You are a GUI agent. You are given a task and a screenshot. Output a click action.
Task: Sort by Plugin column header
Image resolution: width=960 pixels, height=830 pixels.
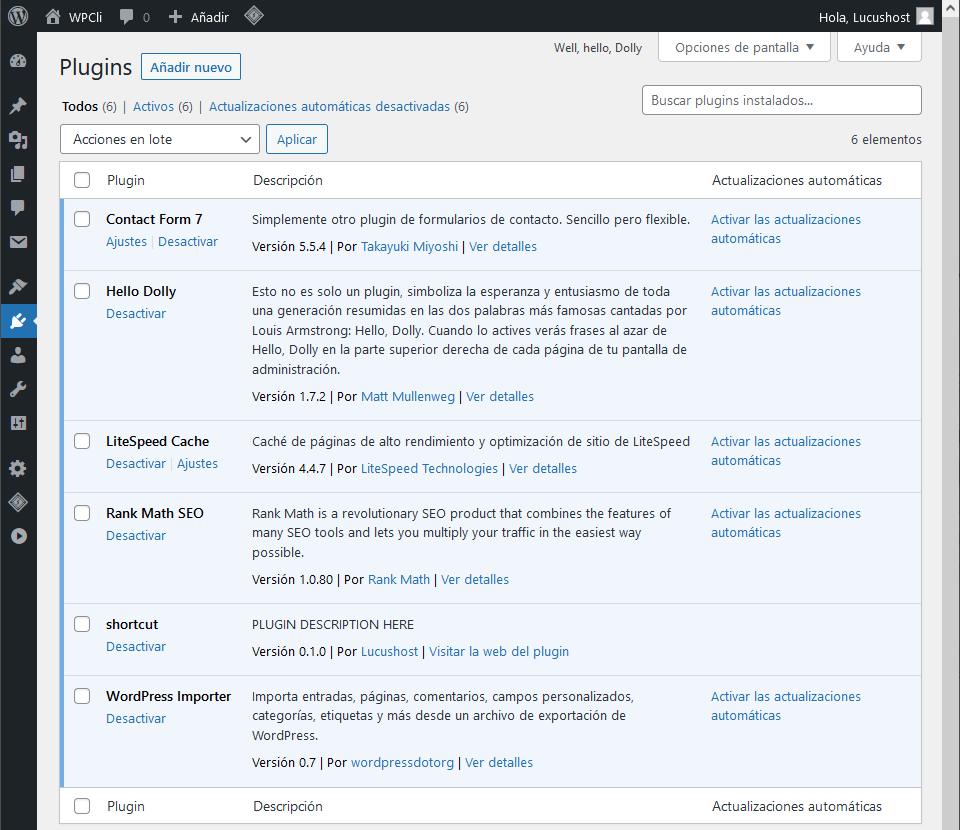pos(126,180)
